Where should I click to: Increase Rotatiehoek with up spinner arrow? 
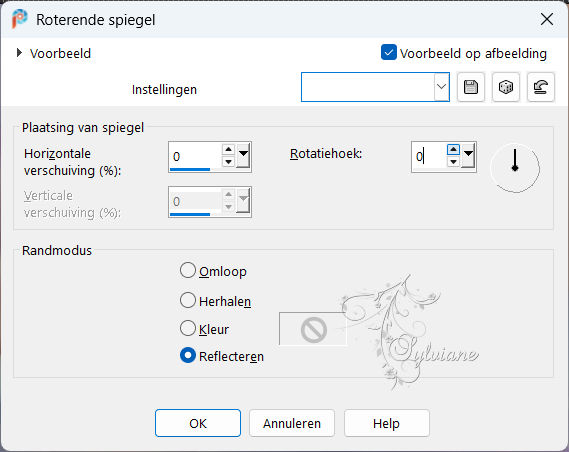(x=453, y=149)
